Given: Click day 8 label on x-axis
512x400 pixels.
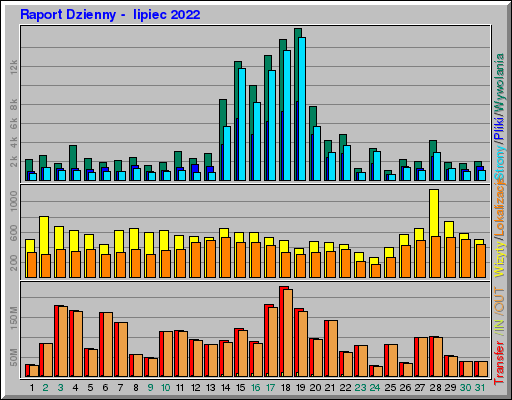Looking at the screenshot, I should pos(136,388).
